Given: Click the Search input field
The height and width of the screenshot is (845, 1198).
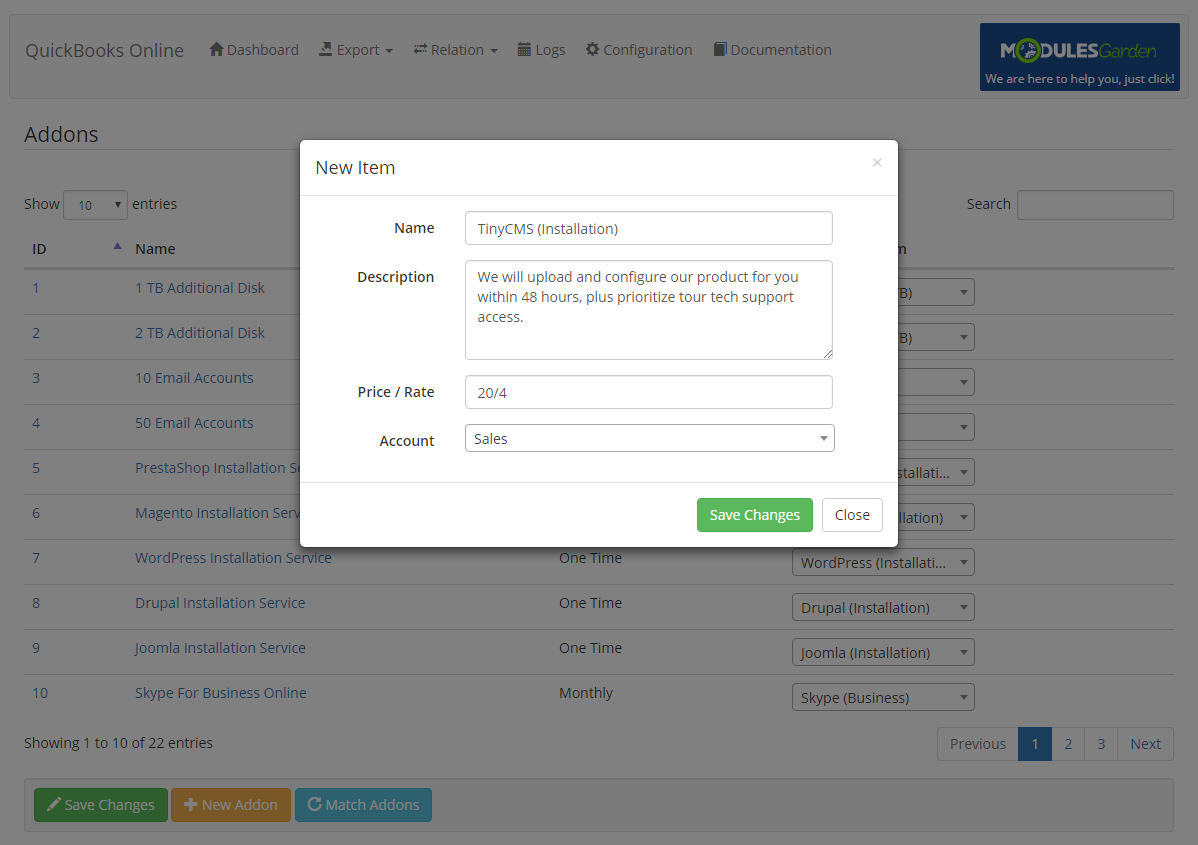Looking at the screenshot, I should click(x=1095, y=204).
